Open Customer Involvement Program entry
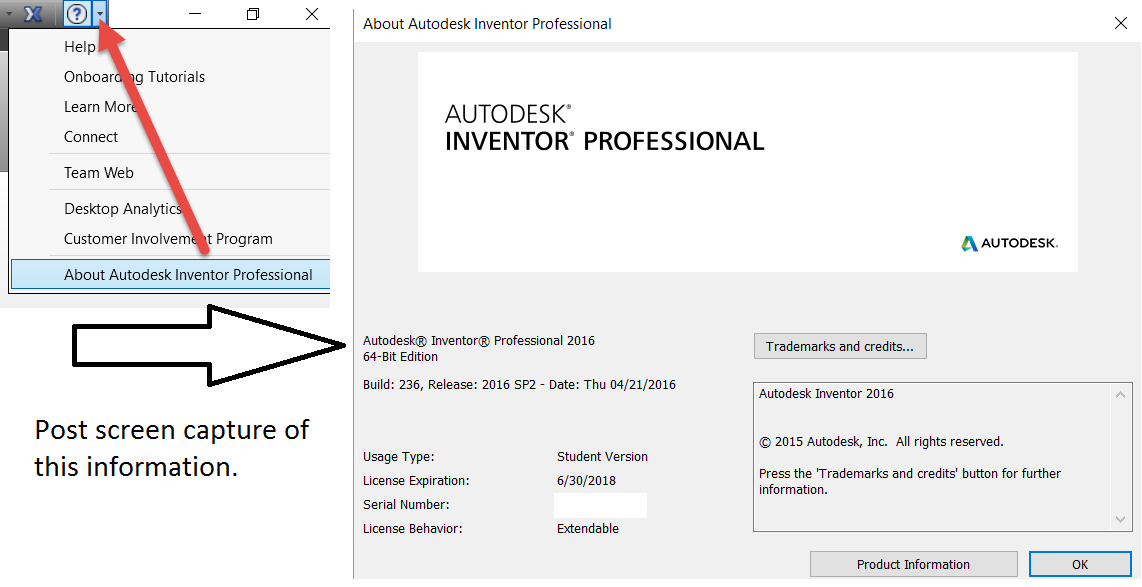This screenshot has height=587, width=1142. coord(168,239)
